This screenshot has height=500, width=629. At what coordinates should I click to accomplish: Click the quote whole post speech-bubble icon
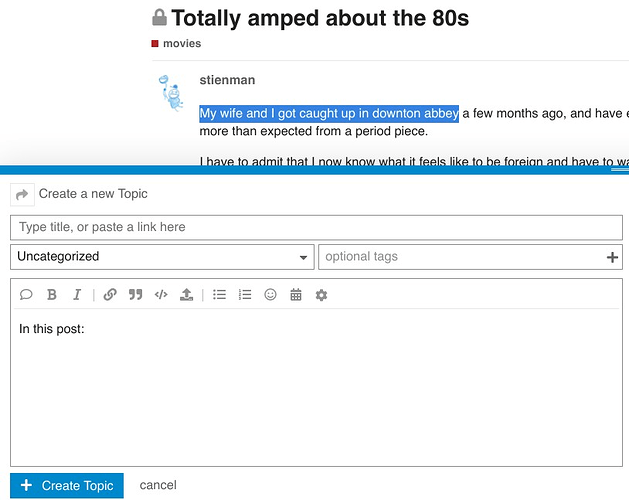pos(26,295)
